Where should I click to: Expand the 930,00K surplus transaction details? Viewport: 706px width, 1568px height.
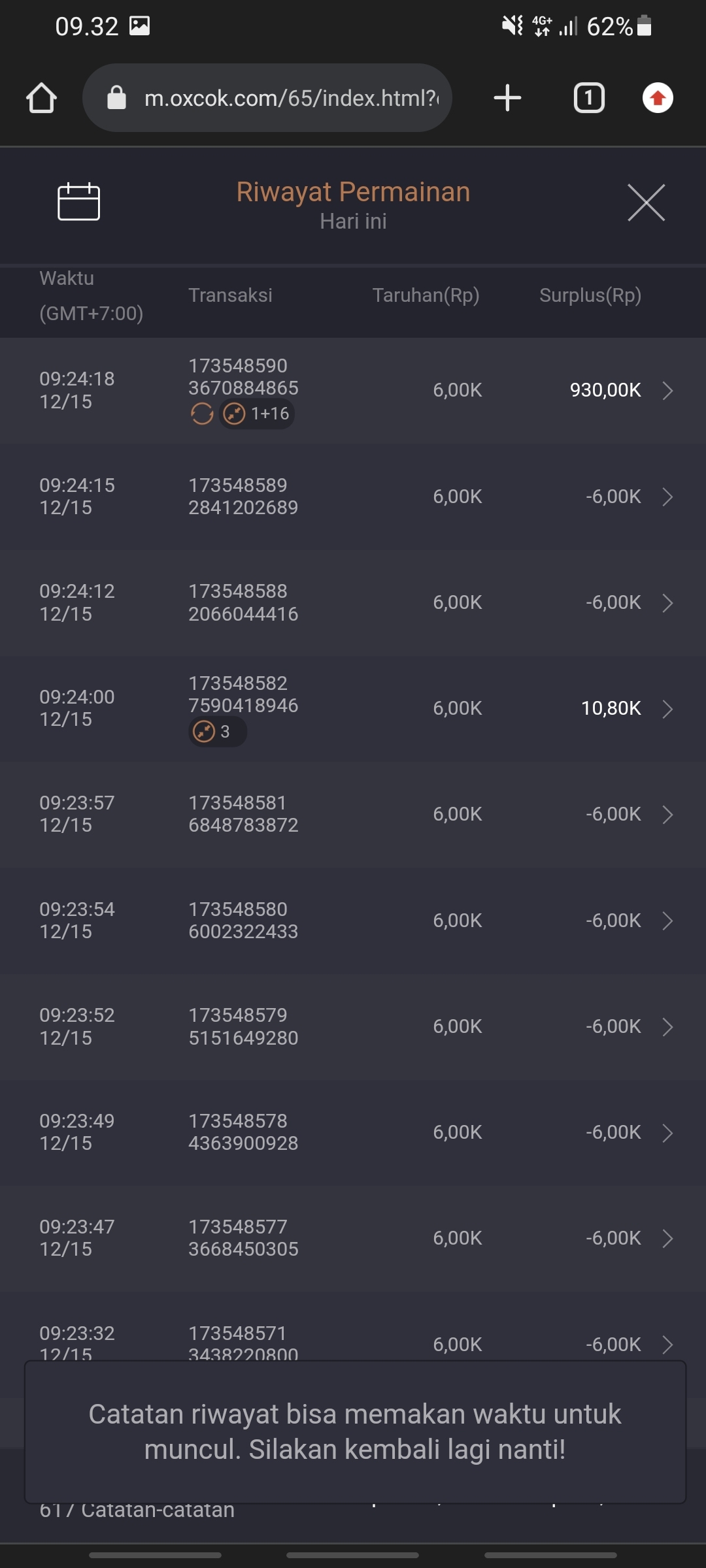667,390
